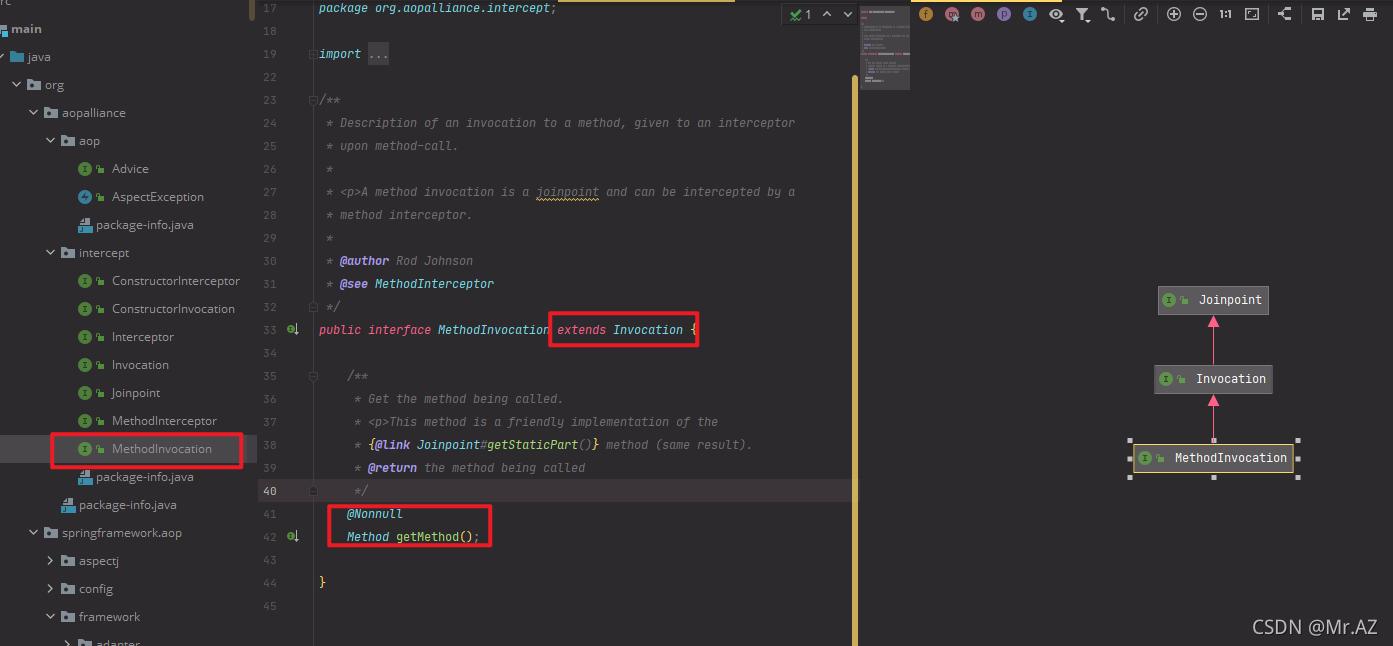Image resolution: width=1393 pixels, height=646 pixels.
Task: Select Invocation node in the diagram
Action: pyautogui.click(x=1213, y=379)
